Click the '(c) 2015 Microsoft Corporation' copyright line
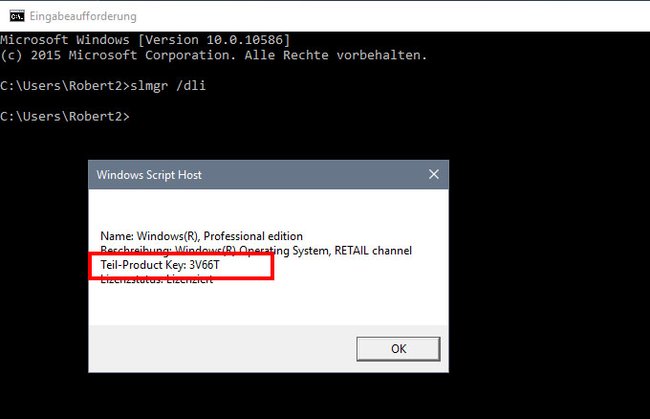650x419 pixels. pos(213,55)
